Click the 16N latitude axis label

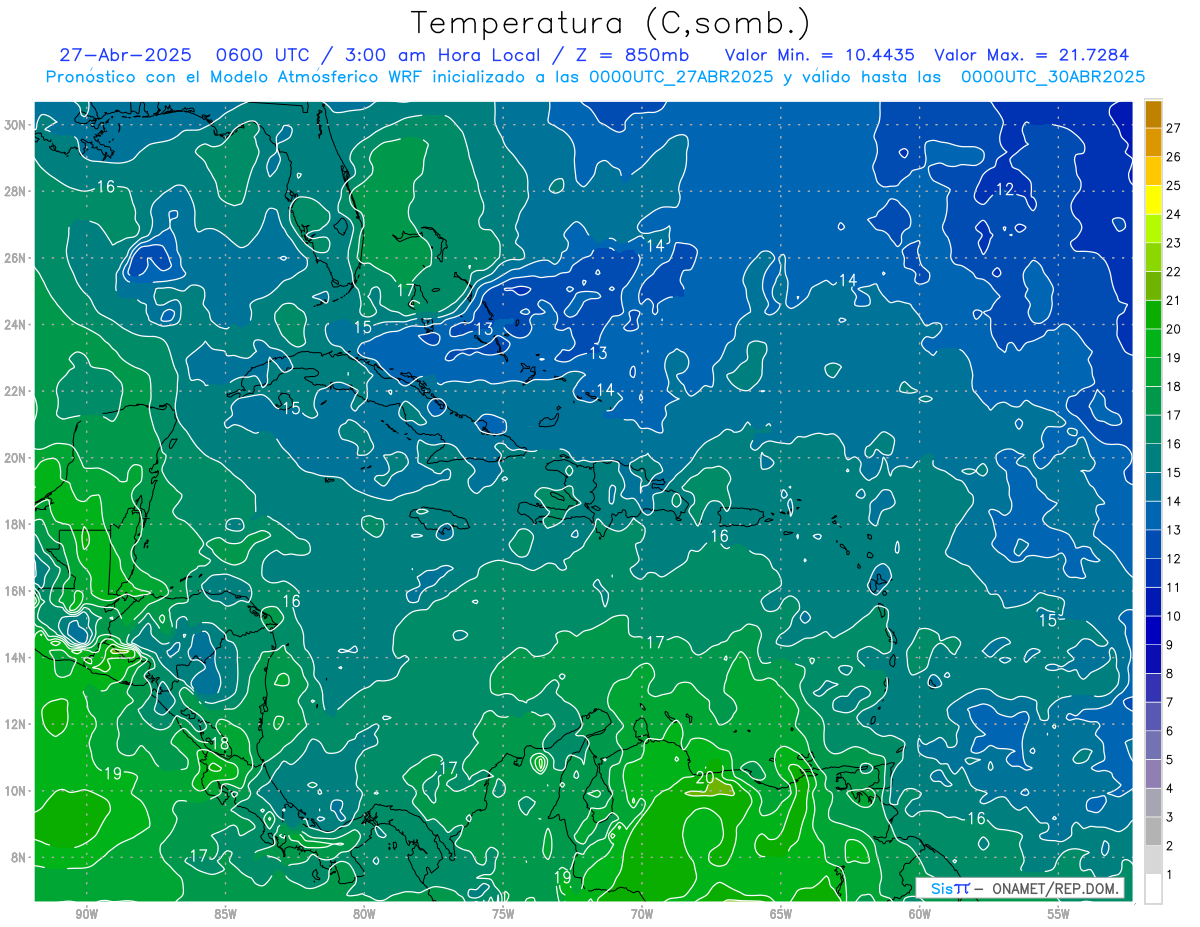(15, 591)
